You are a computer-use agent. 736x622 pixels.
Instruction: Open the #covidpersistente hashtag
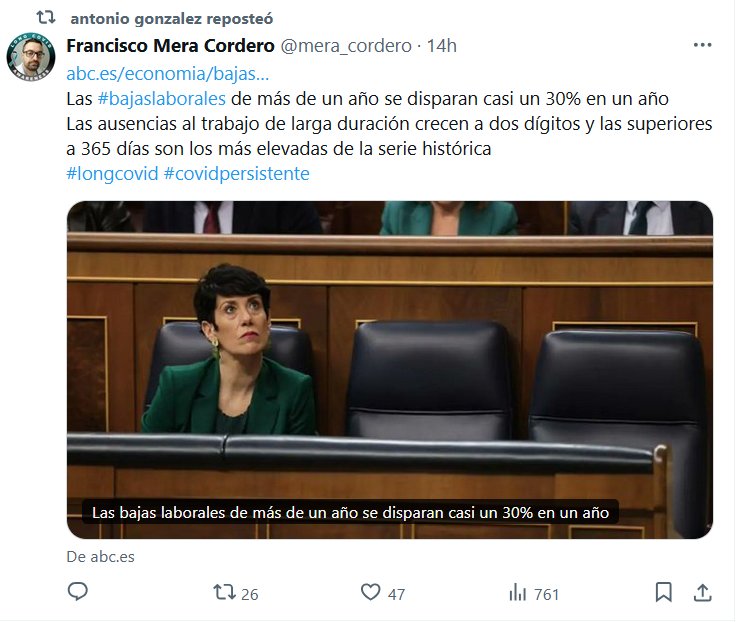pos(237,174)
